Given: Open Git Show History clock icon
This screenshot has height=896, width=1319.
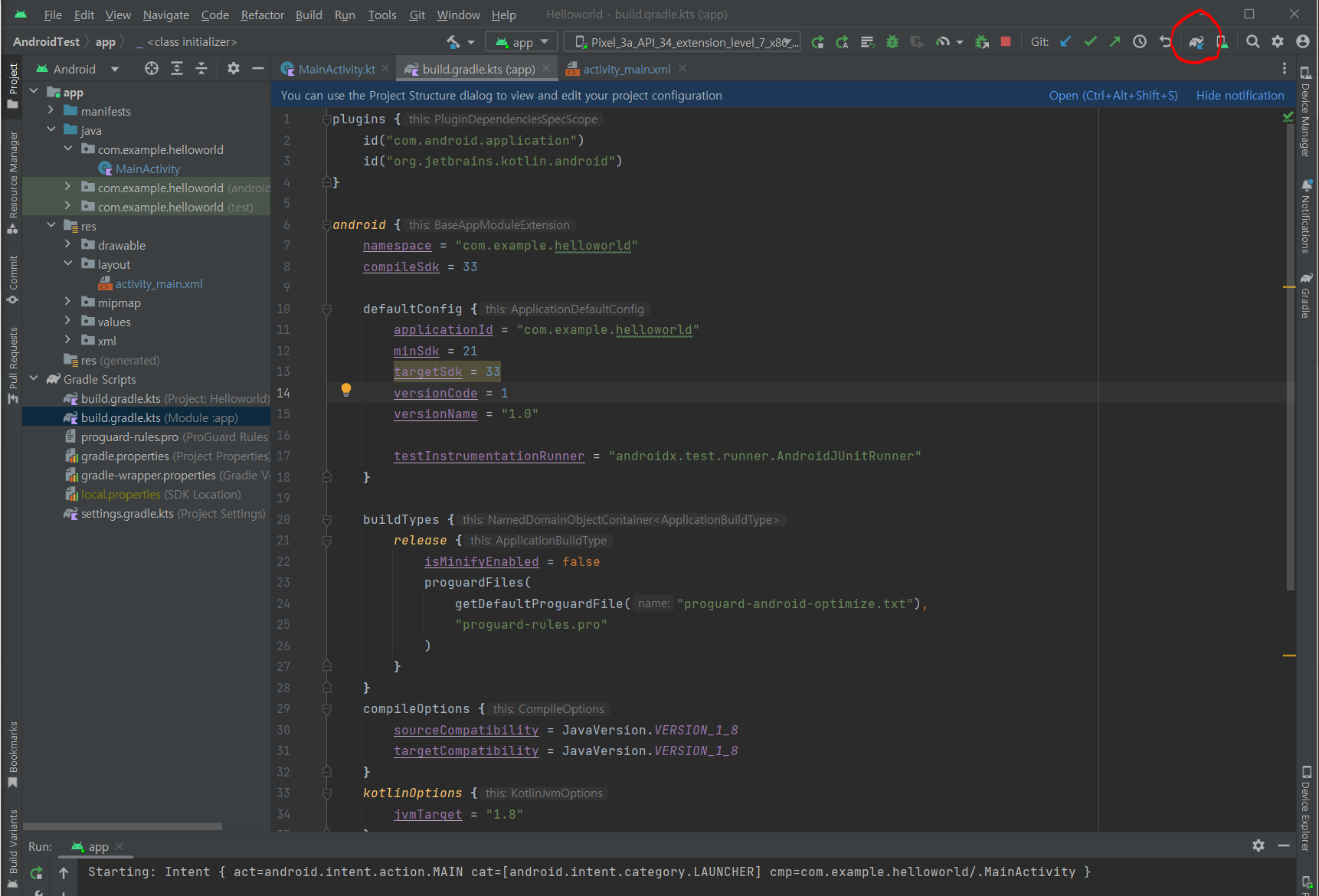Looking at the screenshot, I should (1140, 41).
